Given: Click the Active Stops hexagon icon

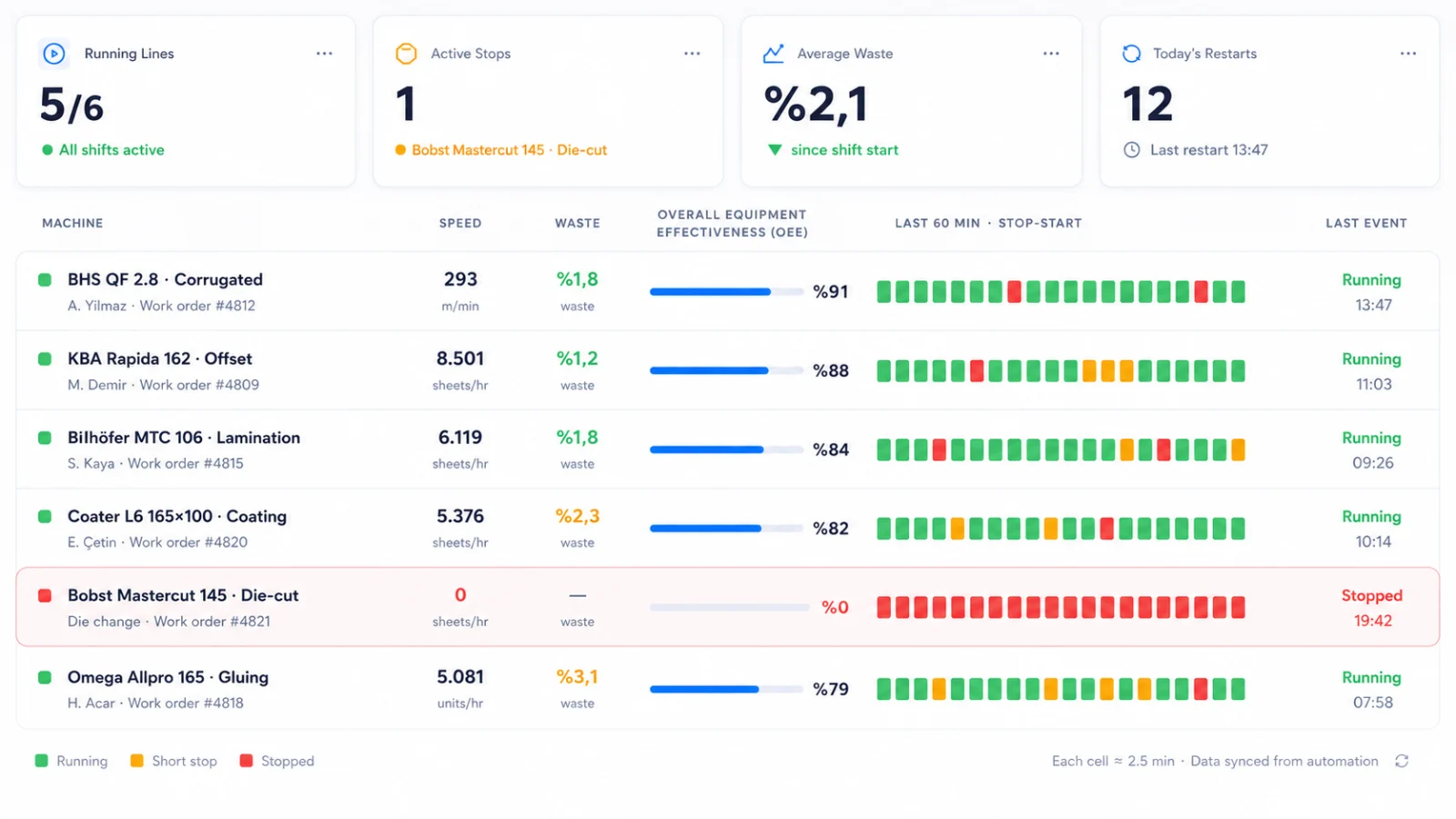Looking at the screenshot, I should [406, 54].
